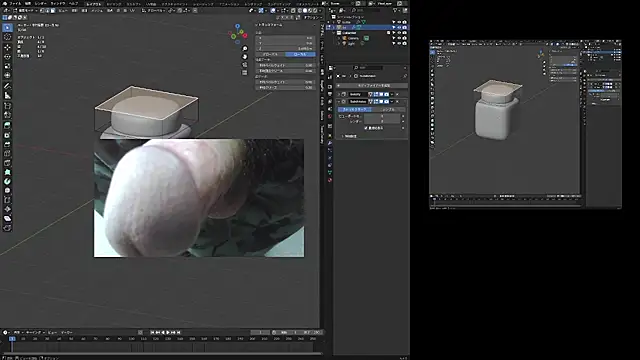640x360 pixels.
Task: Remove the Subdivision modifier with X
Action: [398, 102]
